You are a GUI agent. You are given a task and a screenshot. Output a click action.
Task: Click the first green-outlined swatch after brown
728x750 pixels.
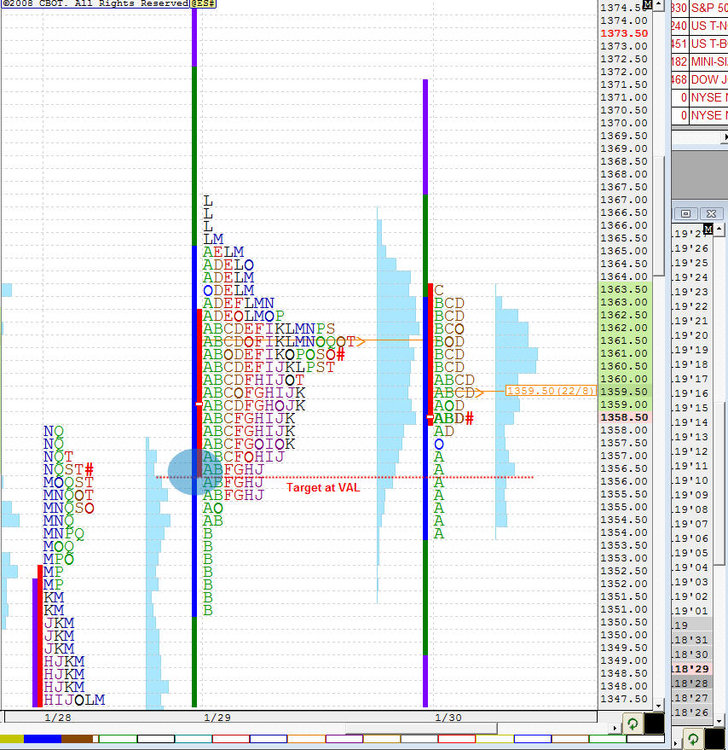pyautogui.click(x=118, y=739)
